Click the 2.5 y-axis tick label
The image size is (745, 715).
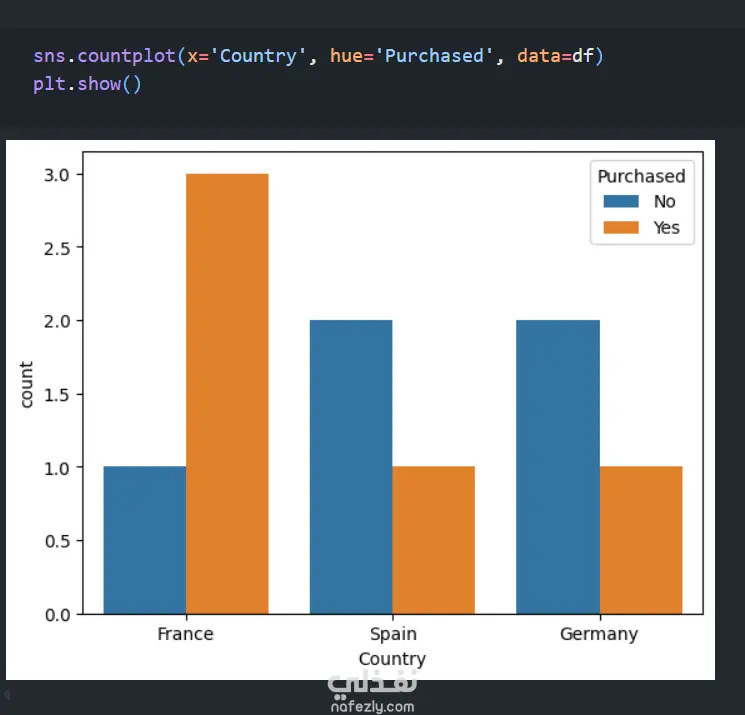coord(57,248)
